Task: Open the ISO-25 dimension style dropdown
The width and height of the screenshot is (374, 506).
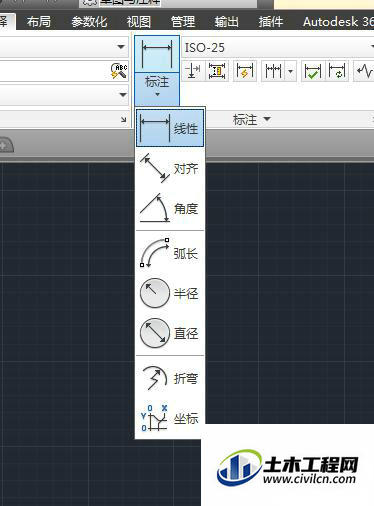Action: tap(278, 48)
